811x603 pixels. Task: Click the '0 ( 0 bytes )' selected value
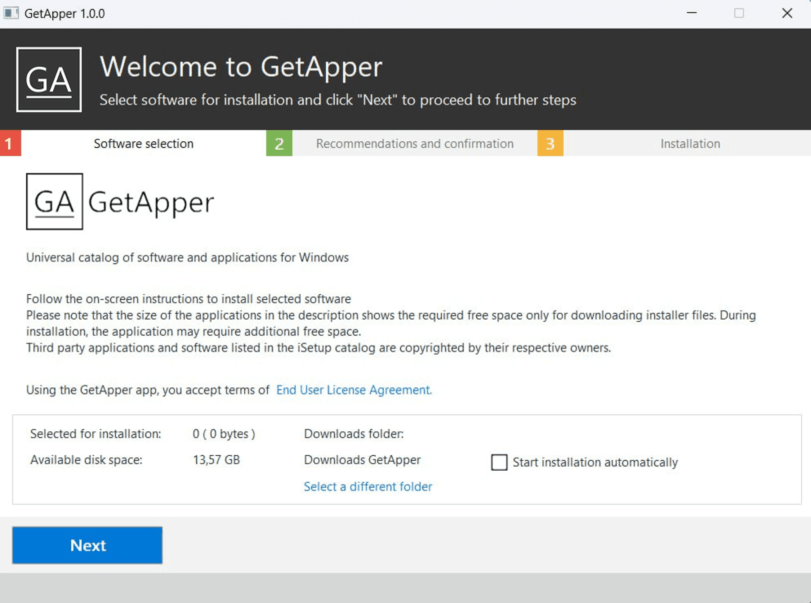224,433
